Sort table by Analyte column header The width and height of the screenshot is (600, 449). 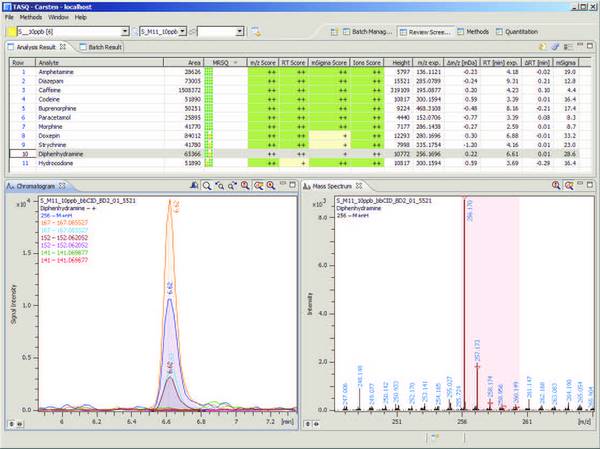(99, 62)
